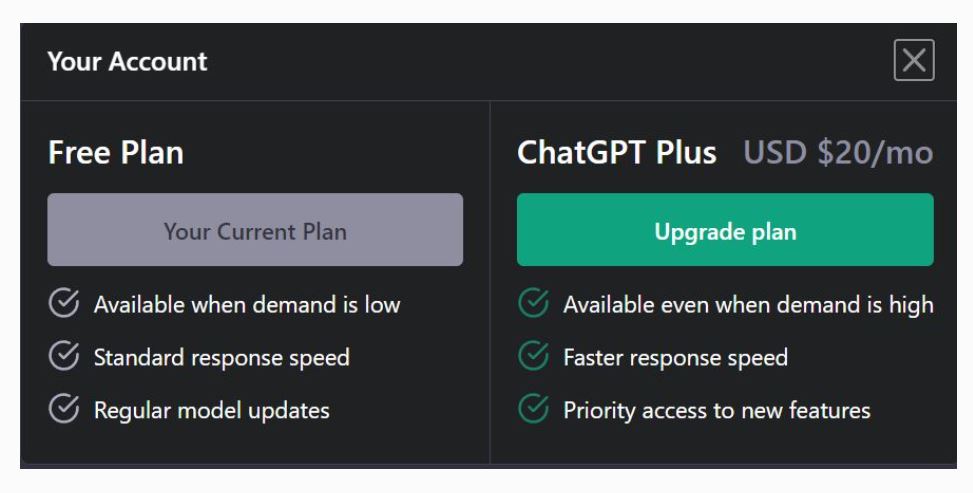Click the Available even when demand is high text

748,305
